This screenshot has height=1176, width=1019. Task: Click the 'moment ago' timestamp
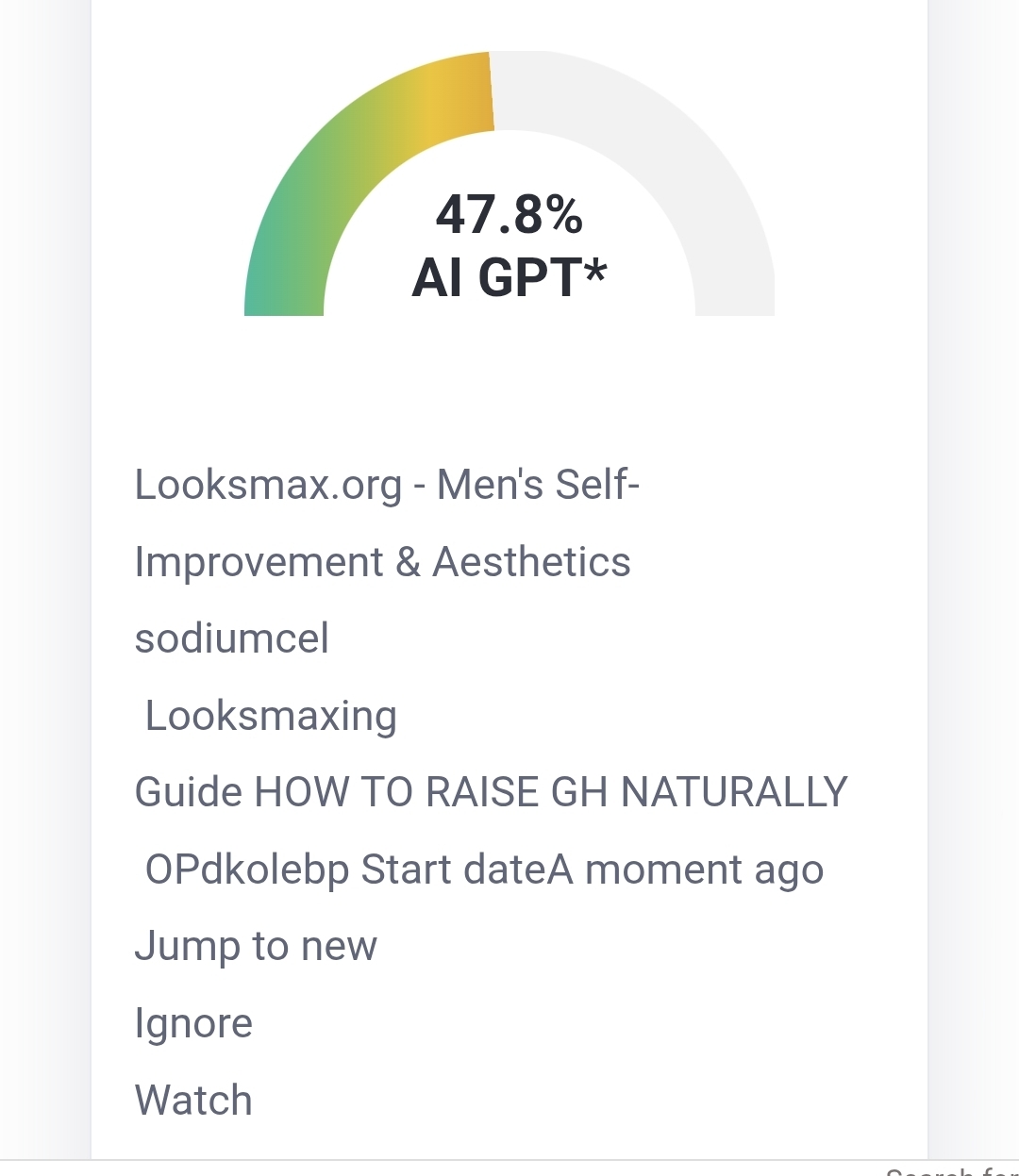tap(703, 870)
